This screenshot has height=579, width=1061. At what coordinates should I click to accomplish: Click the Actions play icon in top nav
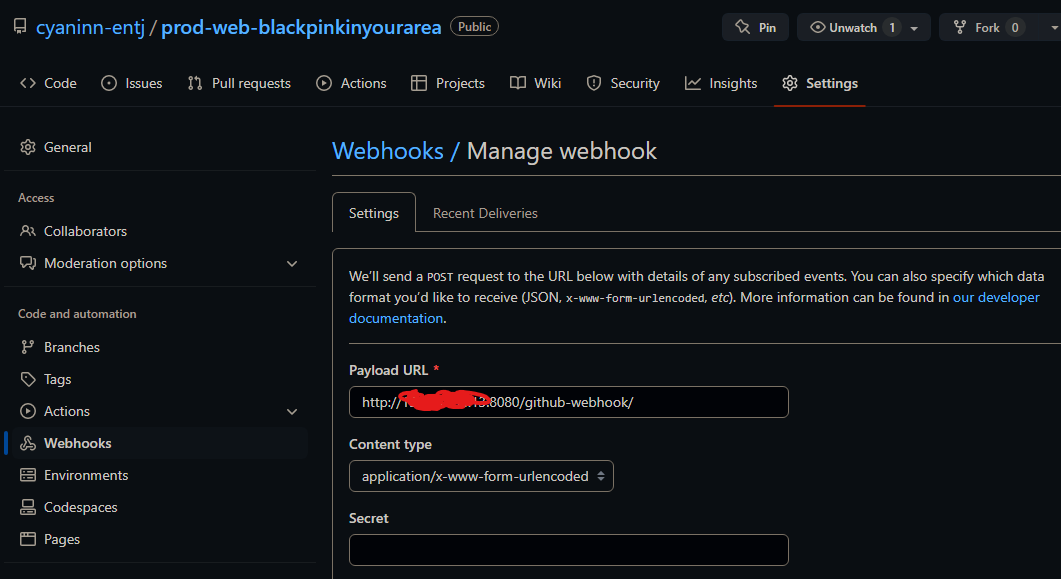point(324,83)
